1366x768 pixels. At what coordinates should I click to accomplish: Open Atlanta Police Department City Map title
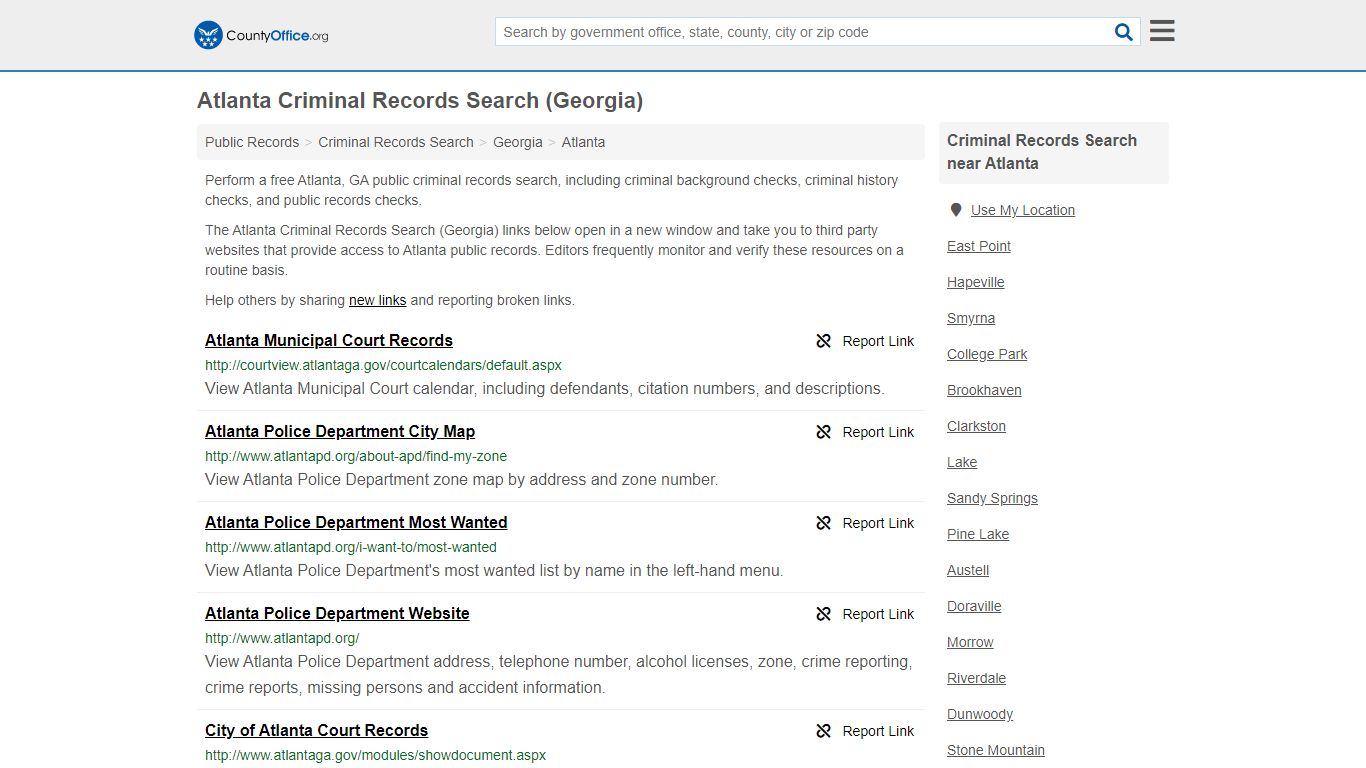click(x=340, y=431)
